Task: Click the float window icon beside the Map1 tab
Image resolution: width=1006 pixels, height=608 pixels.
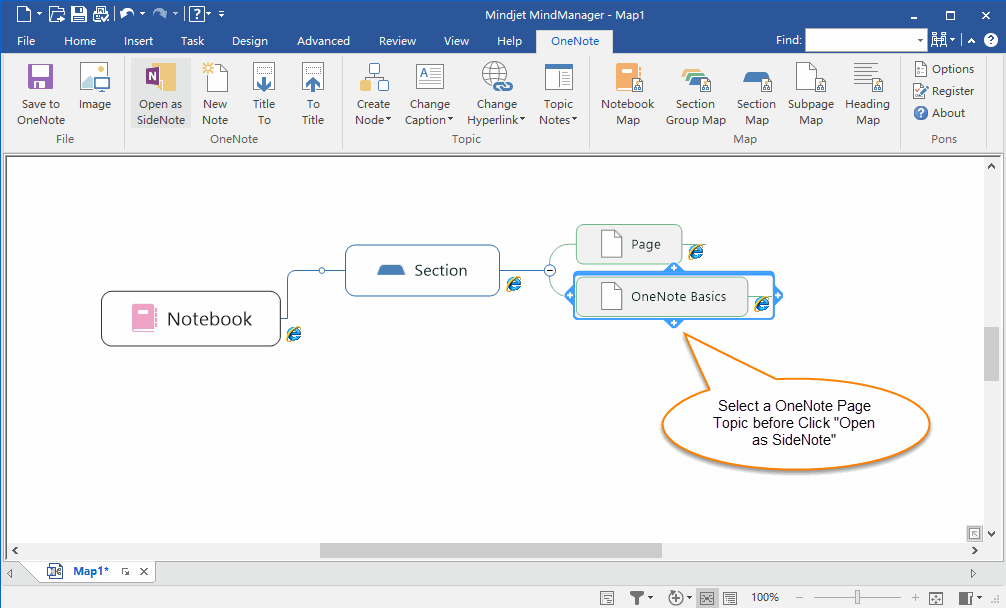Action: click(126, 571)
